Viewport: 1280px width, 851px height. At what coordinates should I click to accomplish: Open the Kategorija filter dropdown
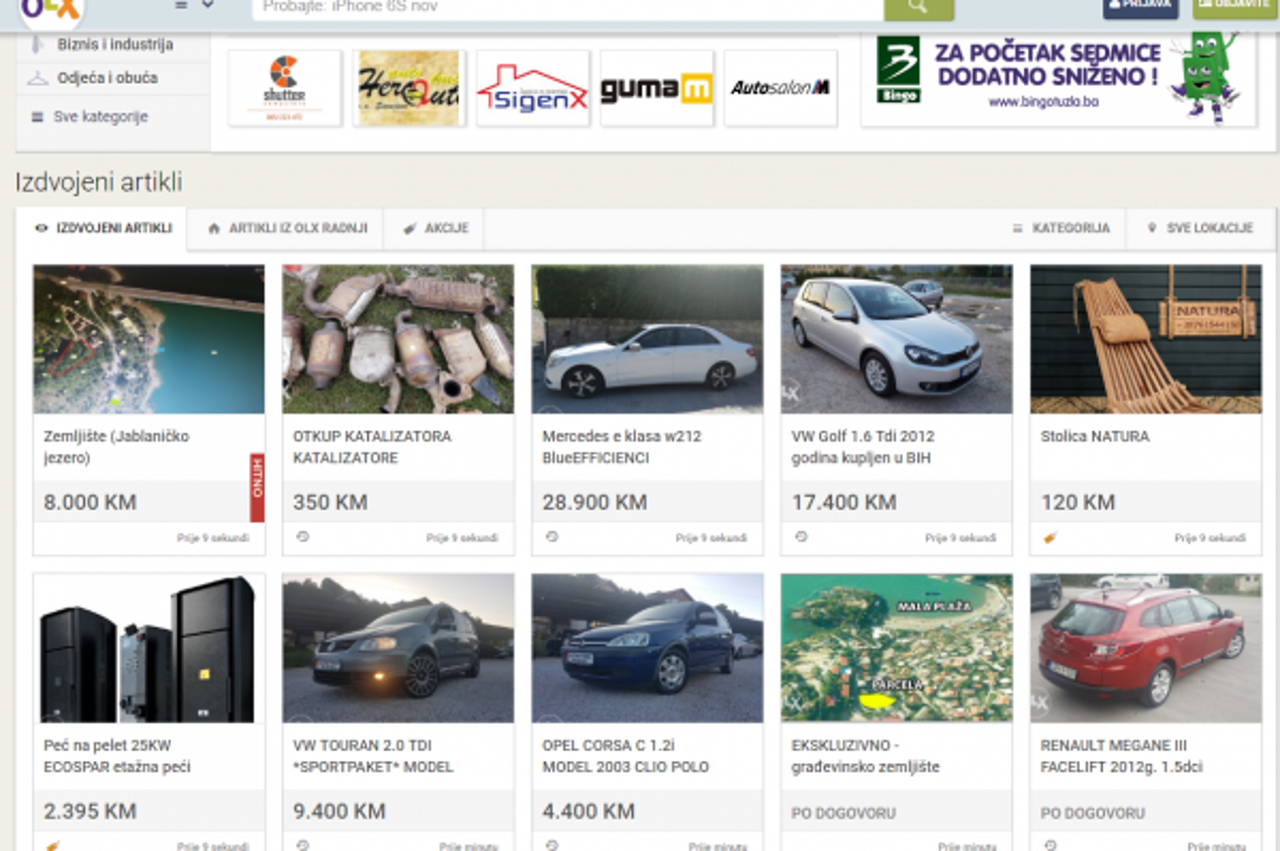(x=1061, y=228)
